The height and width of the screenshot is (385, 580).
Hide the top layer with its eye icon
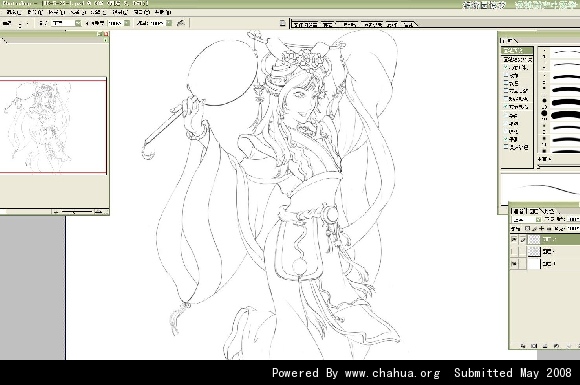514,240
